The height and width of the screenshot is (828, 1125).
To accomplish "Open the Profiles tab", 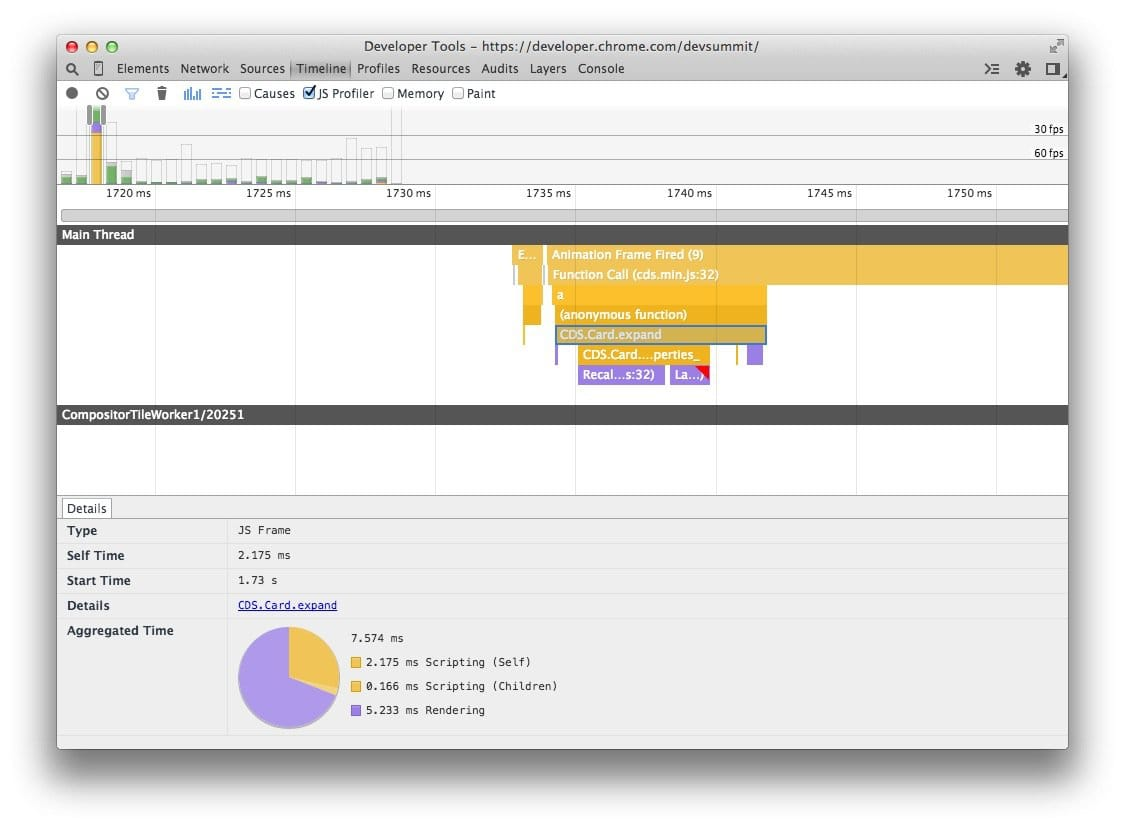I will (378, 69).
